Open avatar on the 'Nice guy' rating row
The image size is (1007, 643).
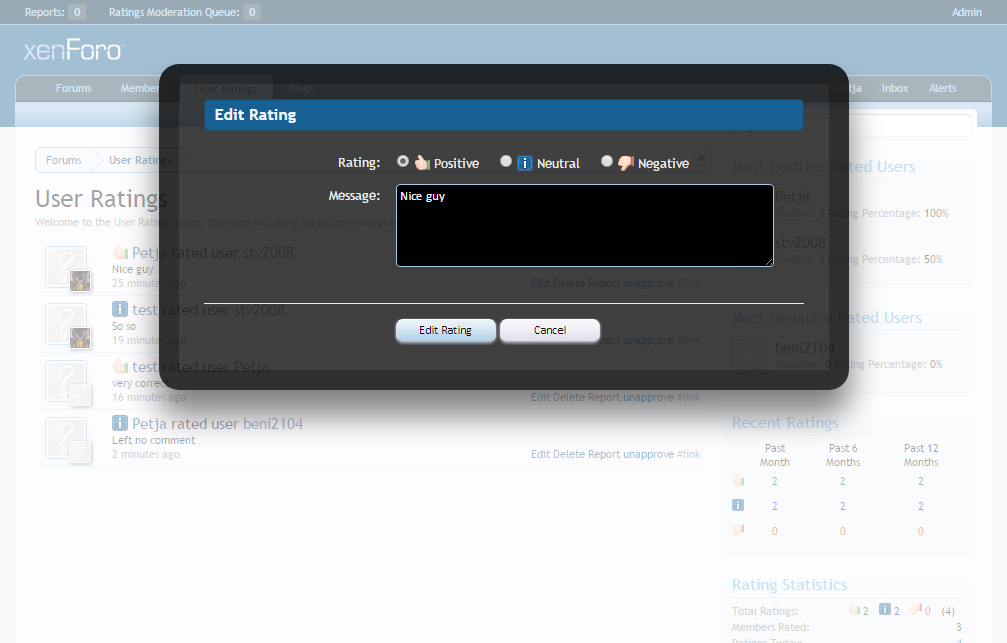coord(66,267)
